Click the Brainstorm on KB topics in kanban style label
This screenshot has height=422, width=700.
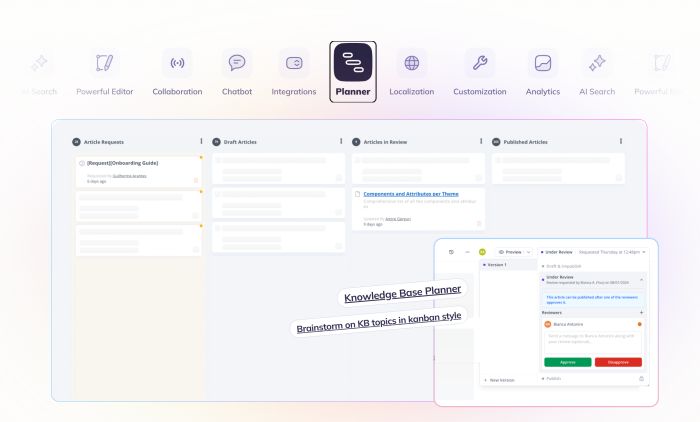[379, 322]
